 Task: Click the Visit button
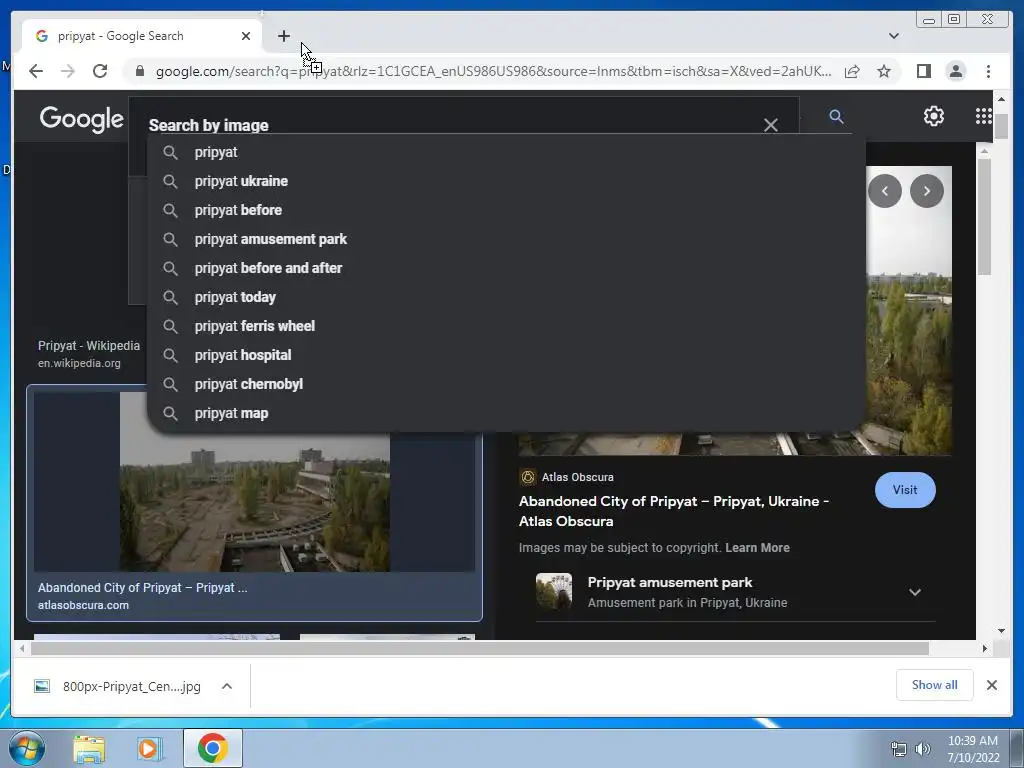click(x=904, y=490)
